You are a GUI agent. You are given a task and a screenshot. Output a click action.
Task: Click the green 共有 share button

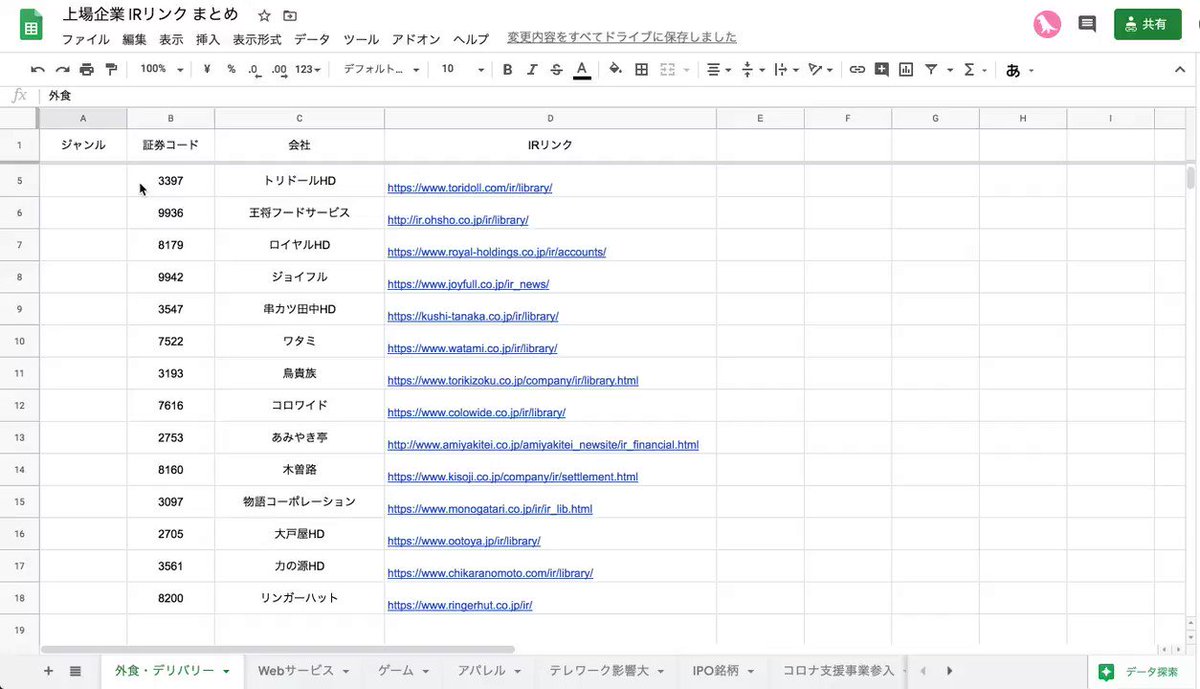pyautogui.click(x=1147, y=24)
